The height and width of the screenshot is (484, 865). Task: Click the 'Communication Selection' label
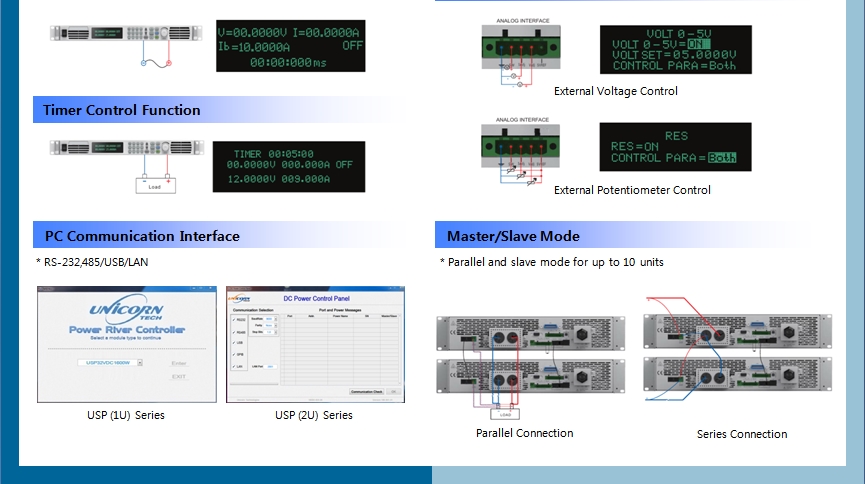coord(253,310)
